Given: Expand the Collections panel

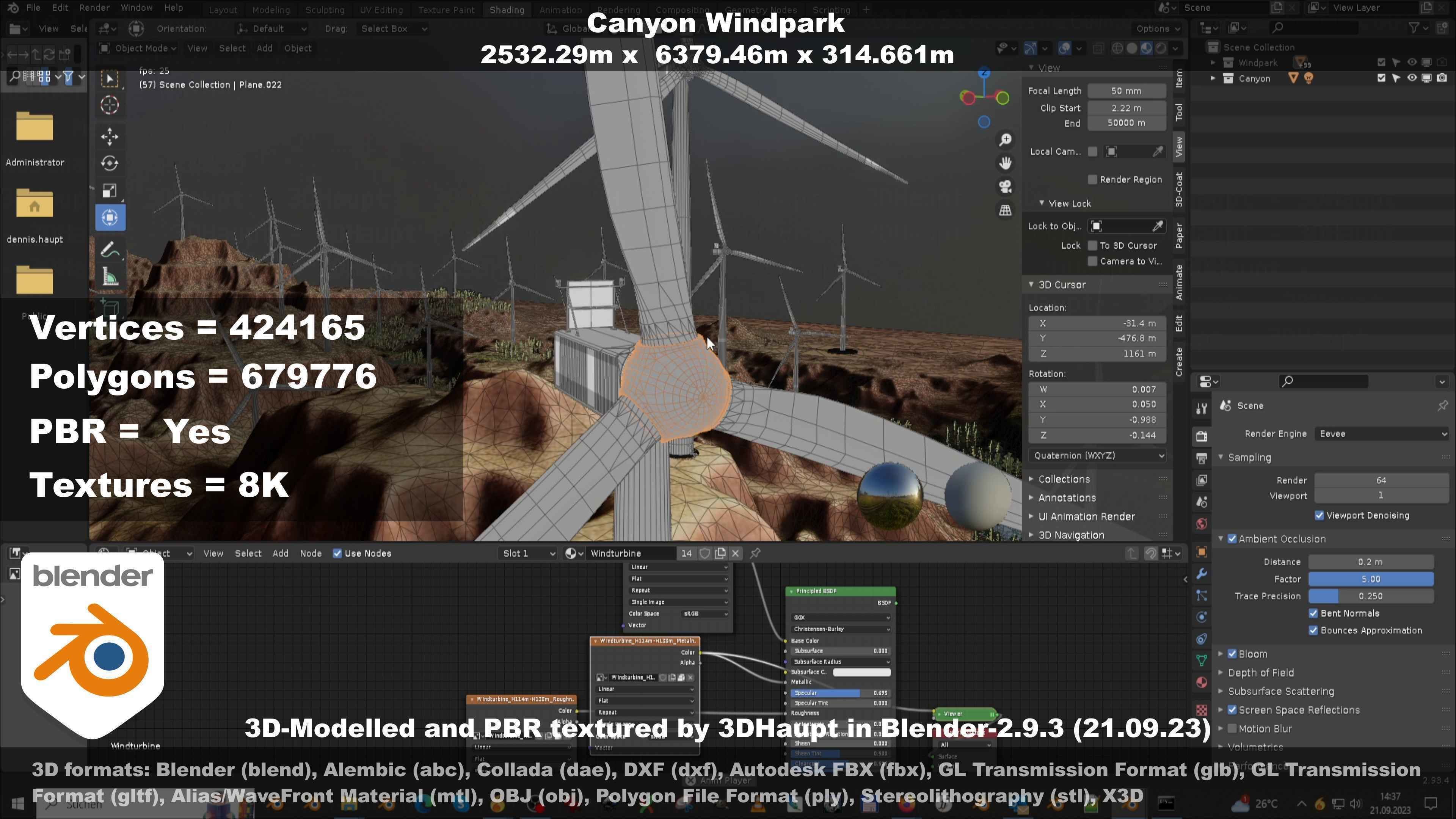Looking at the screenshot, I should pos(1064,479).
